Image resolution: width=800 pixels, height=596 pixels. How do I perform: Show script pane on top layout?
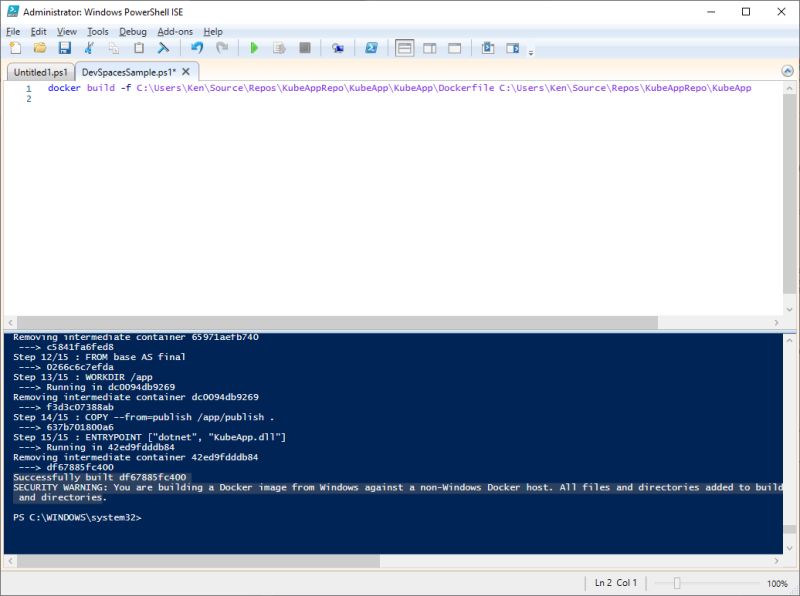(405, 48)
